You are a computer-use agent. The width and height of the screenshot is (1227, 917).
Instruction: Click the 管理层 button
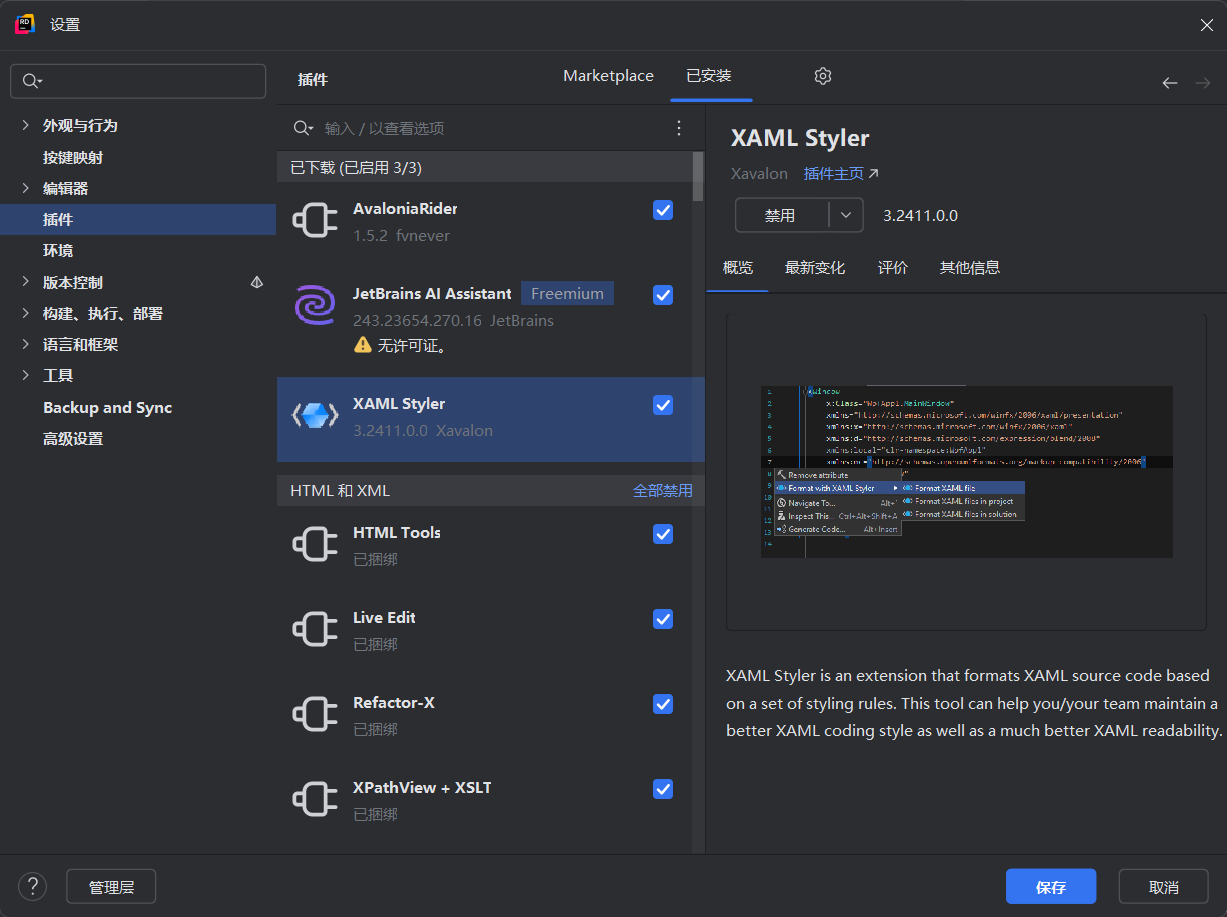coord(111,887)
